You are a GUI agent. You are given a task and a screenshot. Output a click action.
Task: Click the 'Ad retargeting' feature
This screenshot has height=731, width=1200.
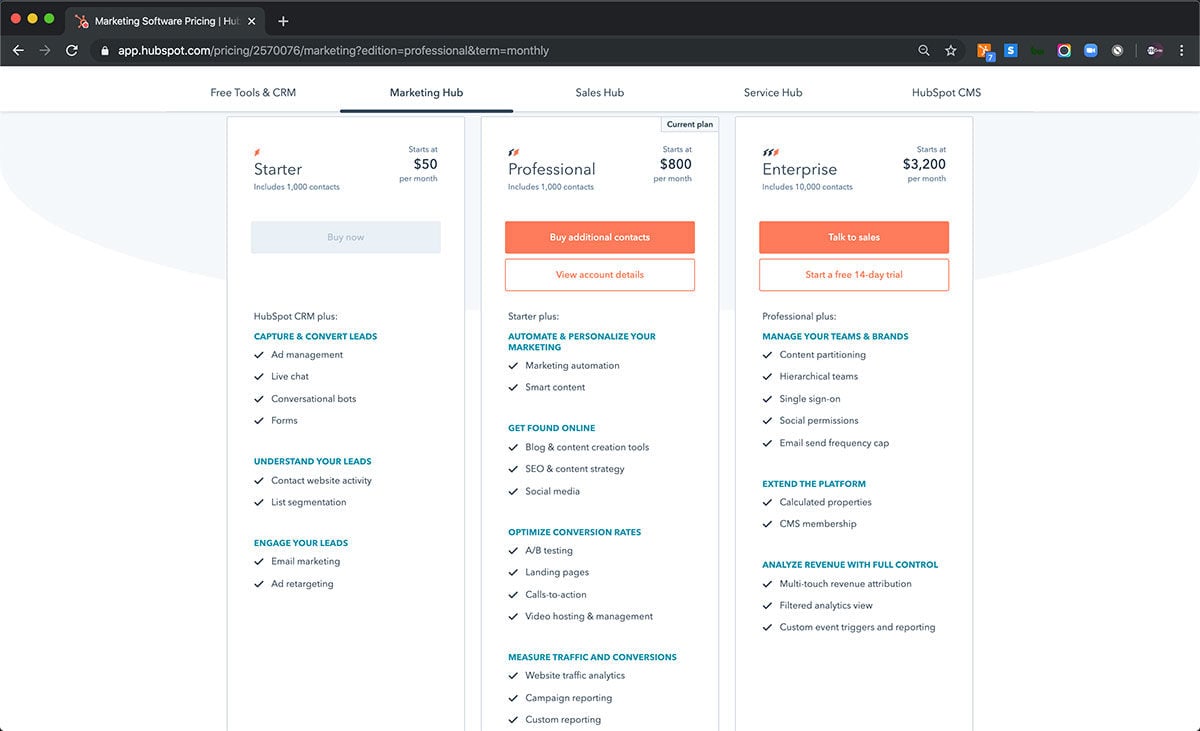303,584
